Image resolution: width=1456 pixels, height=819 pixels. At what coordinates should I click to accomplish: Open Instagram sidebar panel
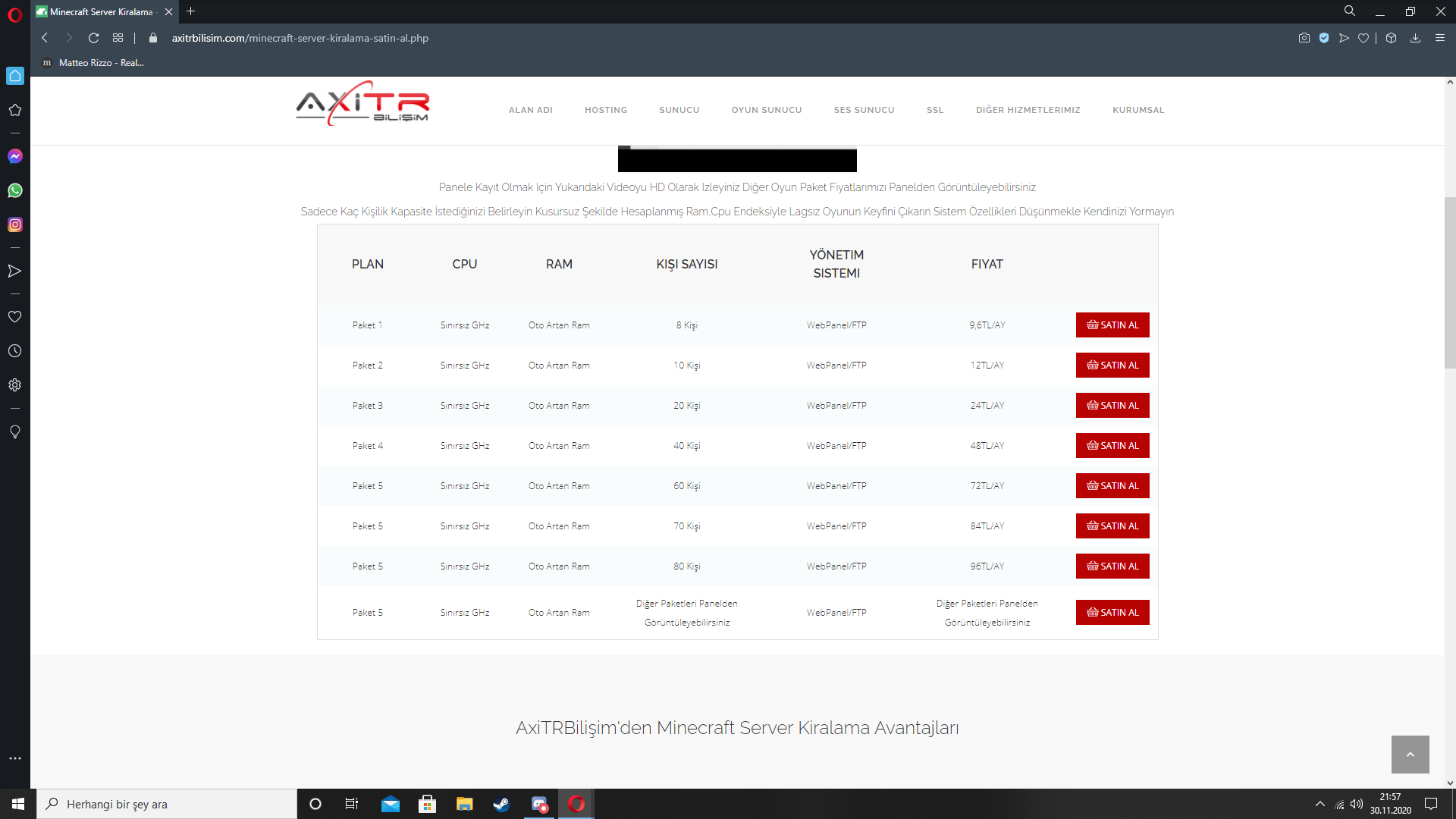[x=15, y=224]
